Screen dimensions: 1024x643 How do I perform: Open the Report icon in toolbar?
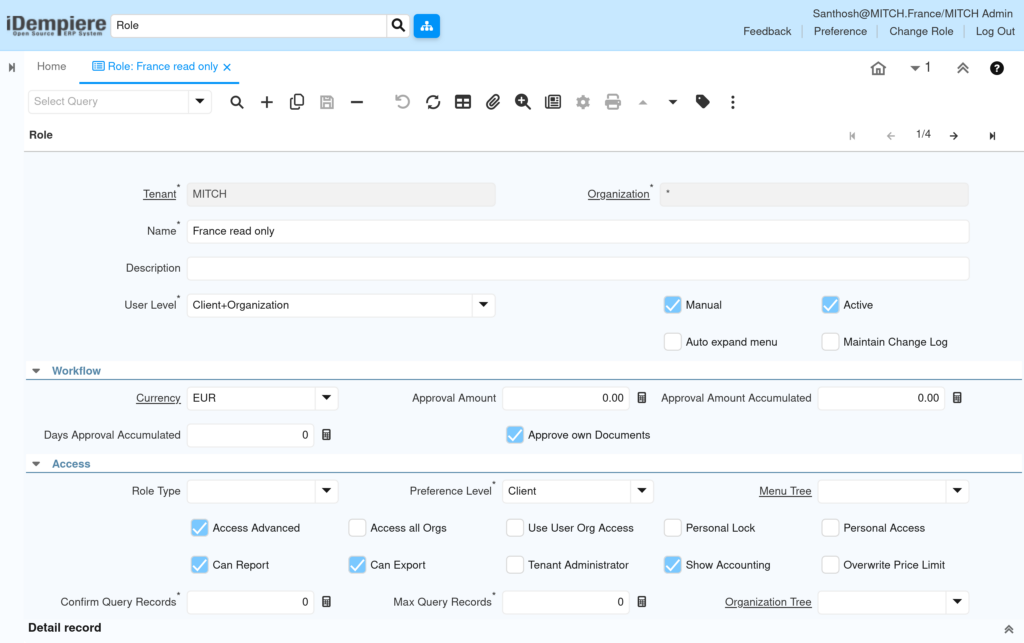[x=552, y=102]
